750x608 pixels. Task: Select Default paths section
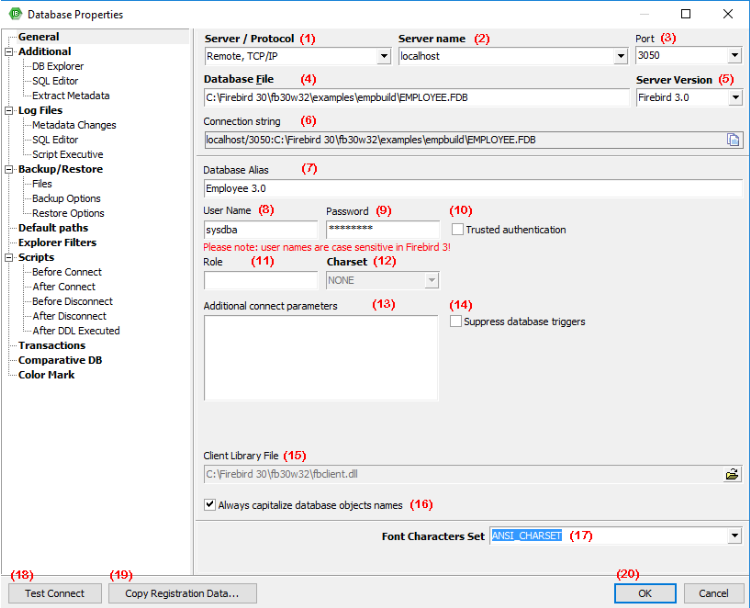[x=53, y=228]
